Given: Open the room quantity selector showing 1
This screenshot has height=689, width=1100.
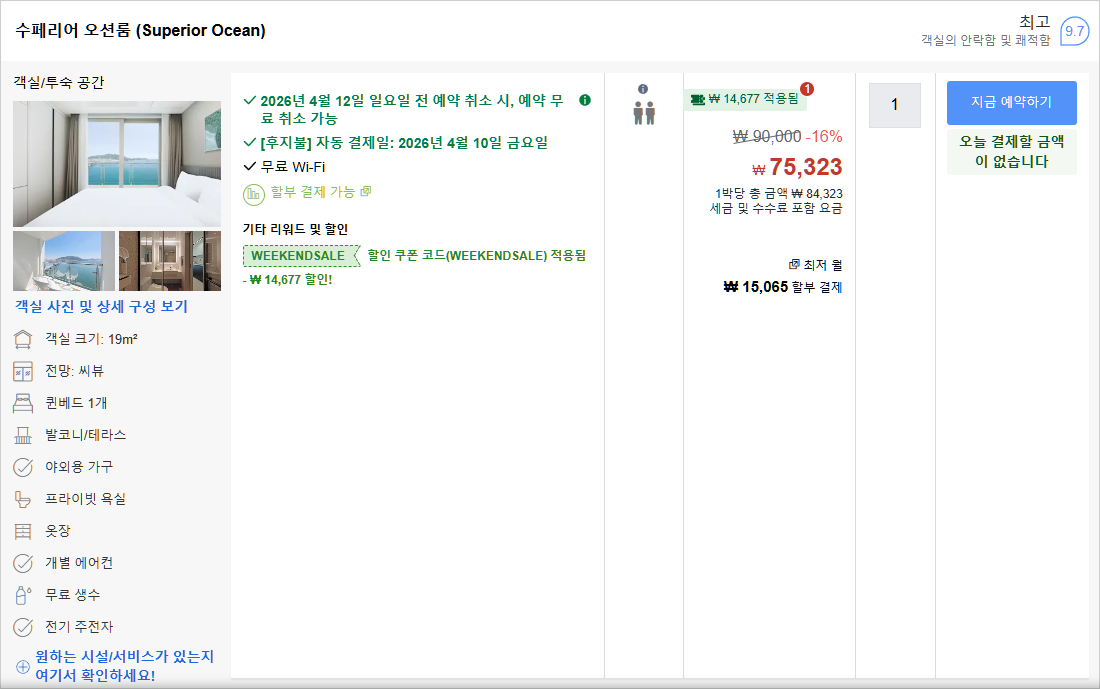Looking at the screenshot, I should point(894,105).
